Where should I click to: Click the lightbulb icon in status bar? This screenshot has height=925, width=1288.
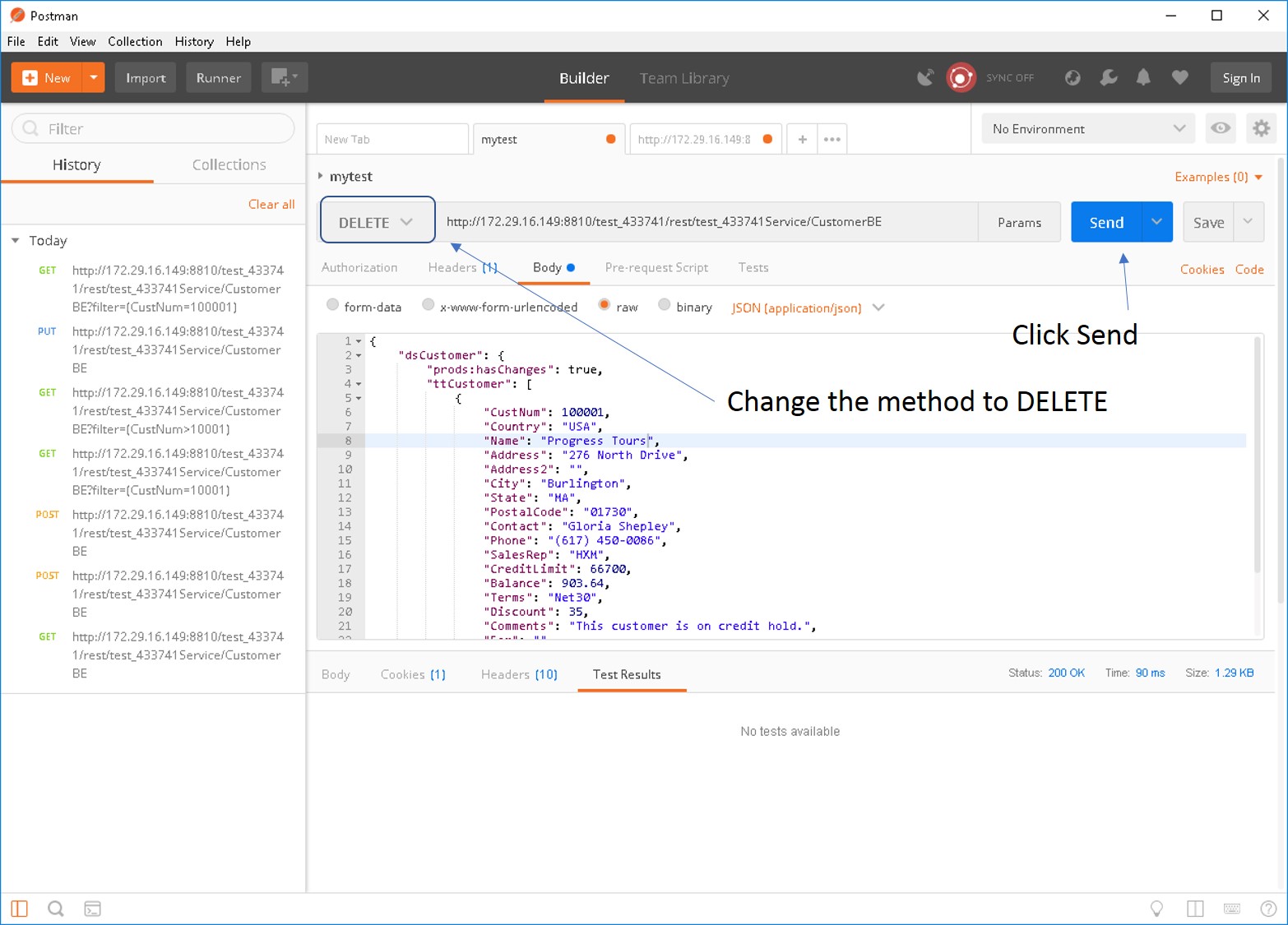1156,909
